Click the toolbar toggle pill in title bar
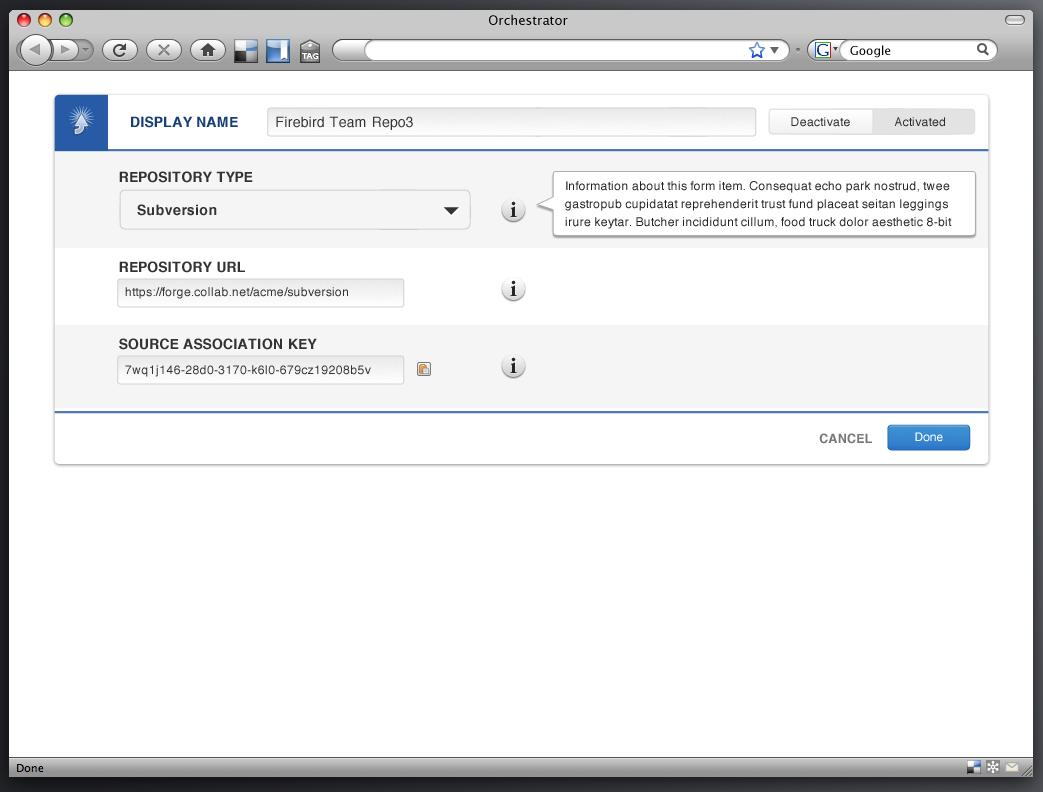Image resolution: width=1043 pixels, height=792 pixels. coord(1014,20)
